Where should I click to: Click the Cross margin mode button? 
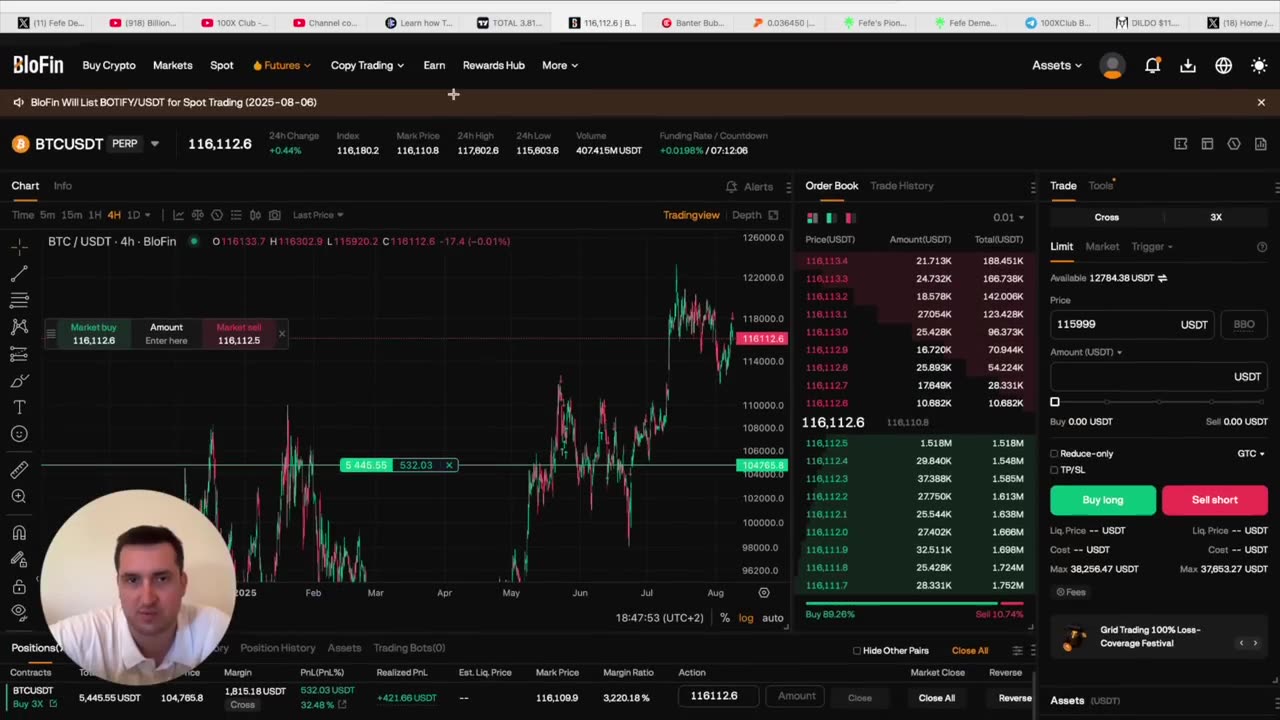[1106, 217]
